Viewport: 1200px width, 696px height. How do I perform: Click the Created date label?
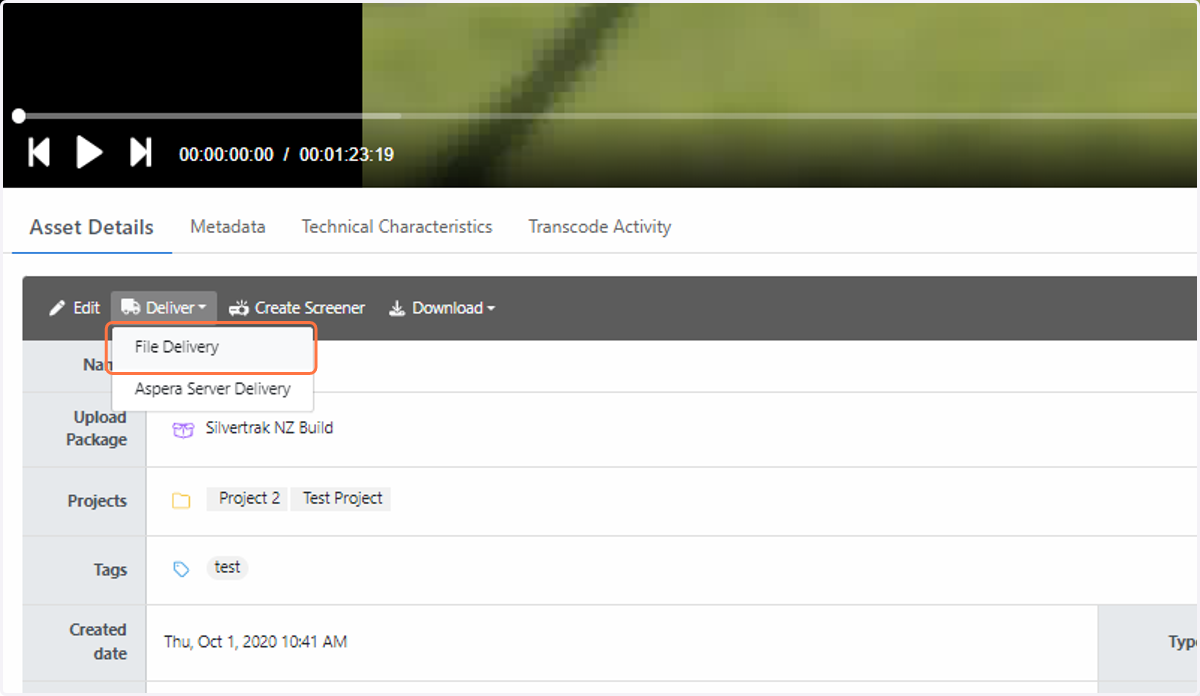97,641
